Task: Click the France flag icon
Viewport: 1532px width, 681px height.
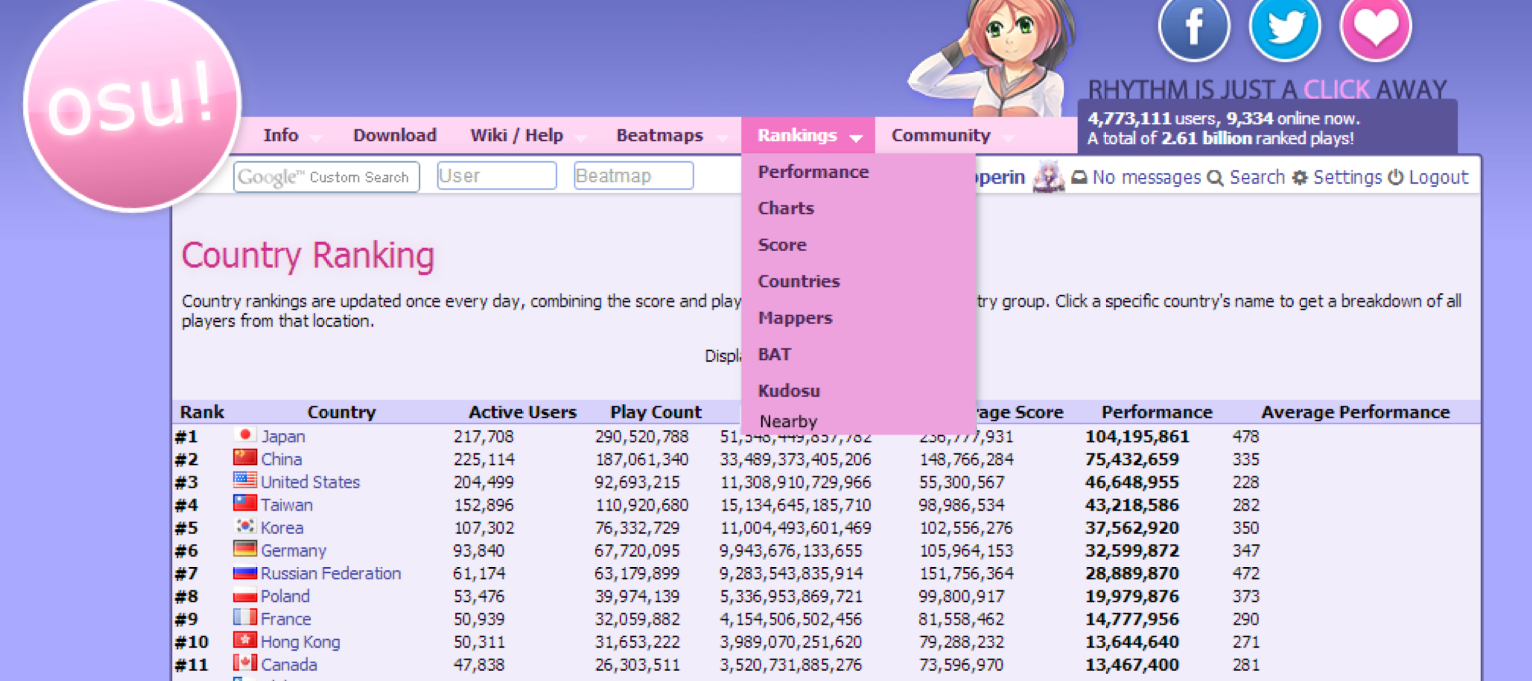Action: (x=245, y=619)
